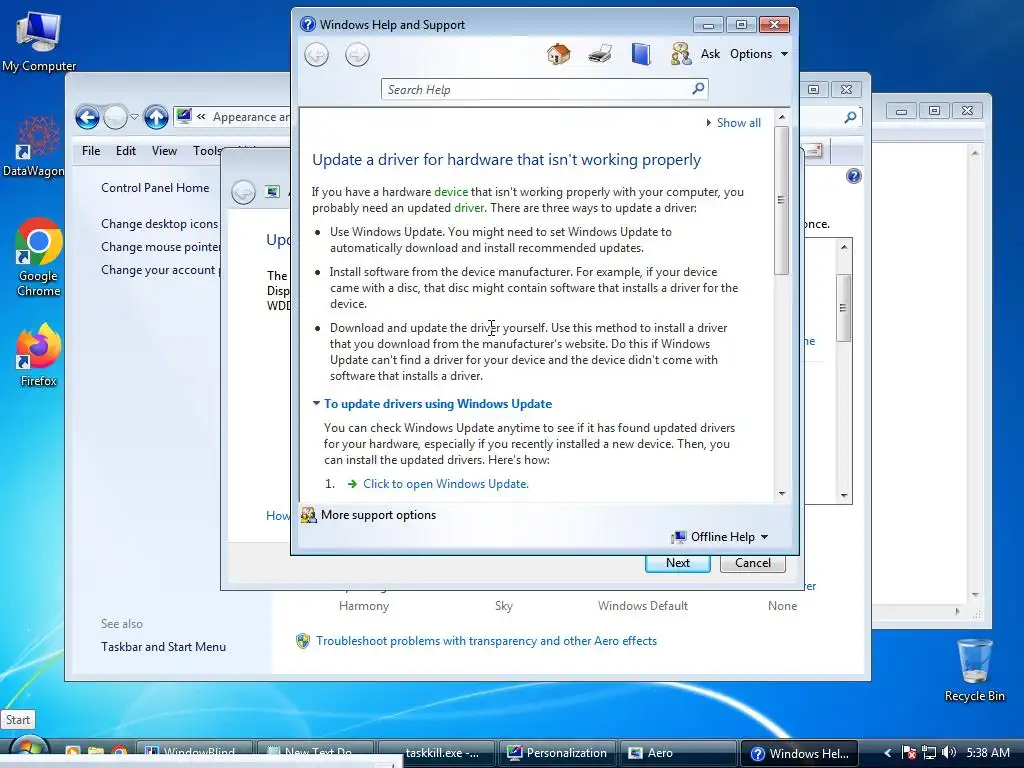Image resolution: width=1024 pixels, height=768 pixels.
Task: Select the None screen saver item
Action: point(782,606)
